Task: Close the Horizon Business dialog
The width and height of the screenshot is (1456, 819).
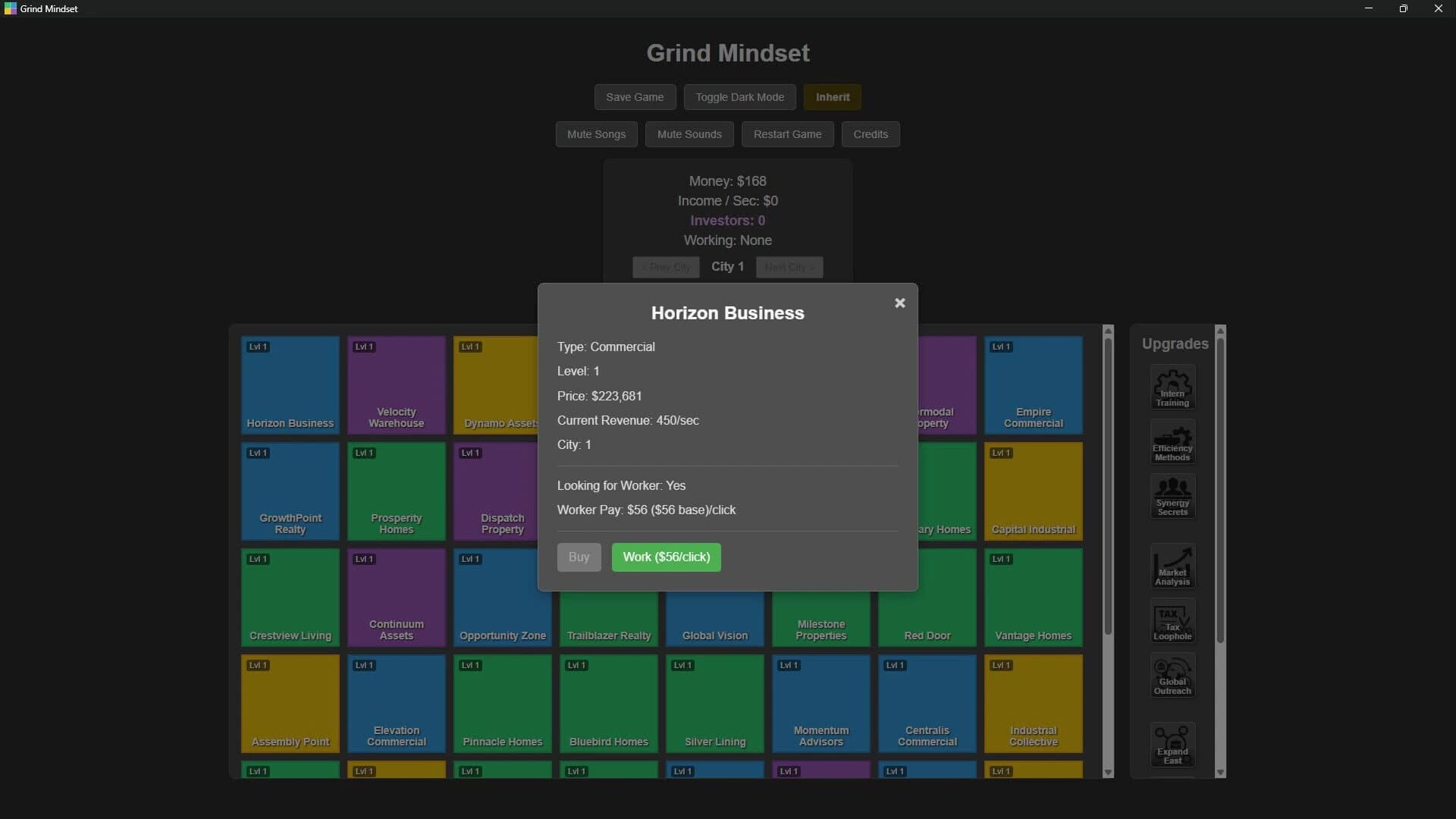Action: pos(899,303)
